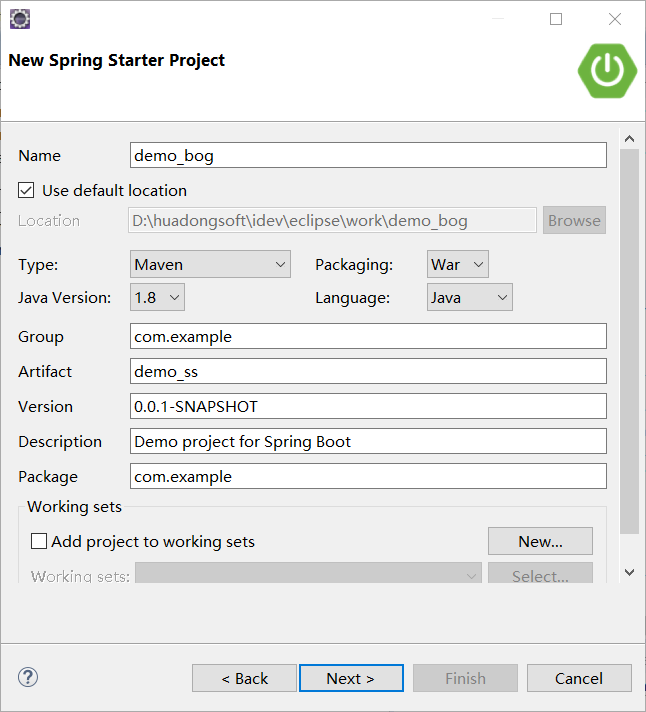Click the Next > button
The width and height of the screenshot is (646, 712).
point(351,678)
